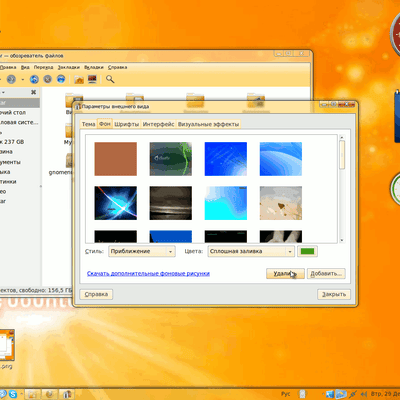Open the Вкладки menu in file browser
The width and height of the screenshot is (400, 400).
point(94,67)
